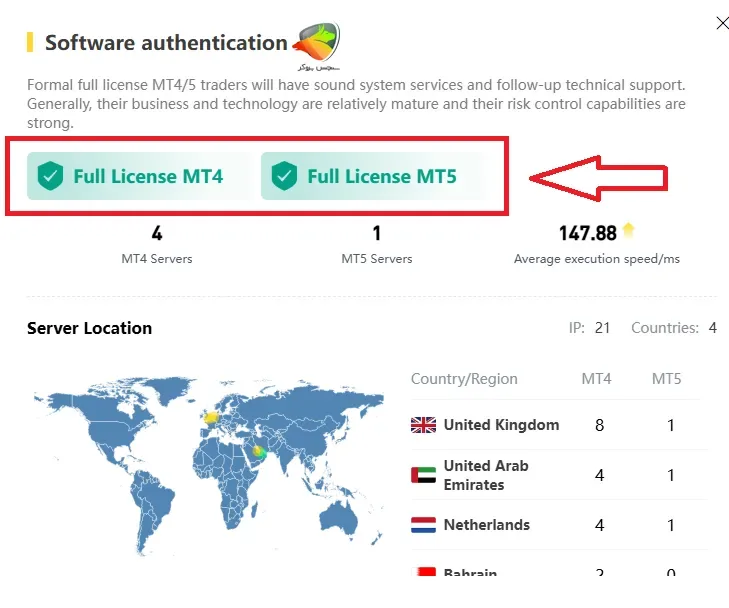The height and width of the screenshot is (608, 729).
Task: Close the Software authentication popup
Action: coord(722,23)
